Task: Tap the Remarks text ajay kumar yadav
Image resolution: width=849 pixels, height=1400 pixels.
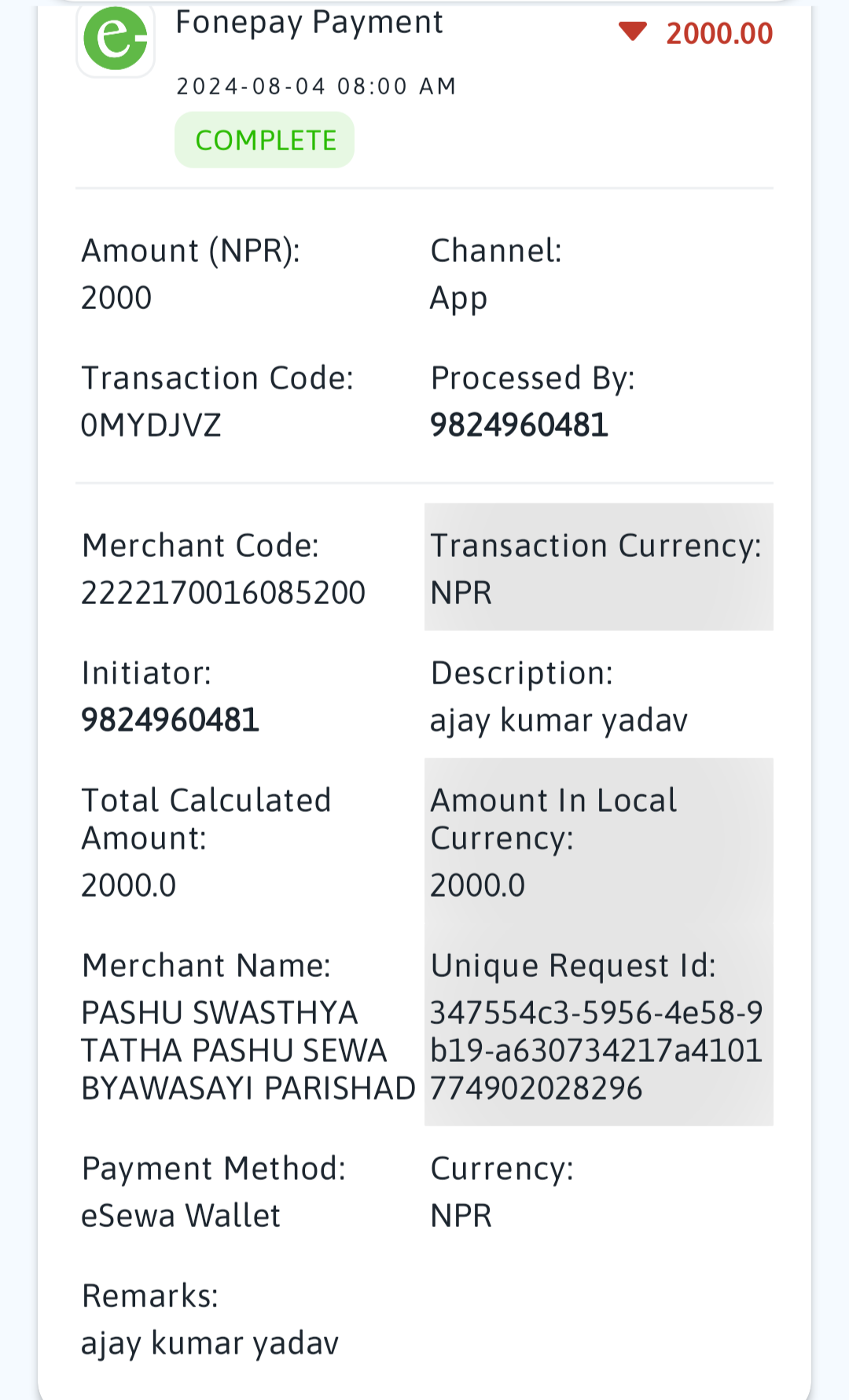Action: pyautogui.click(x=210, y=1344)
